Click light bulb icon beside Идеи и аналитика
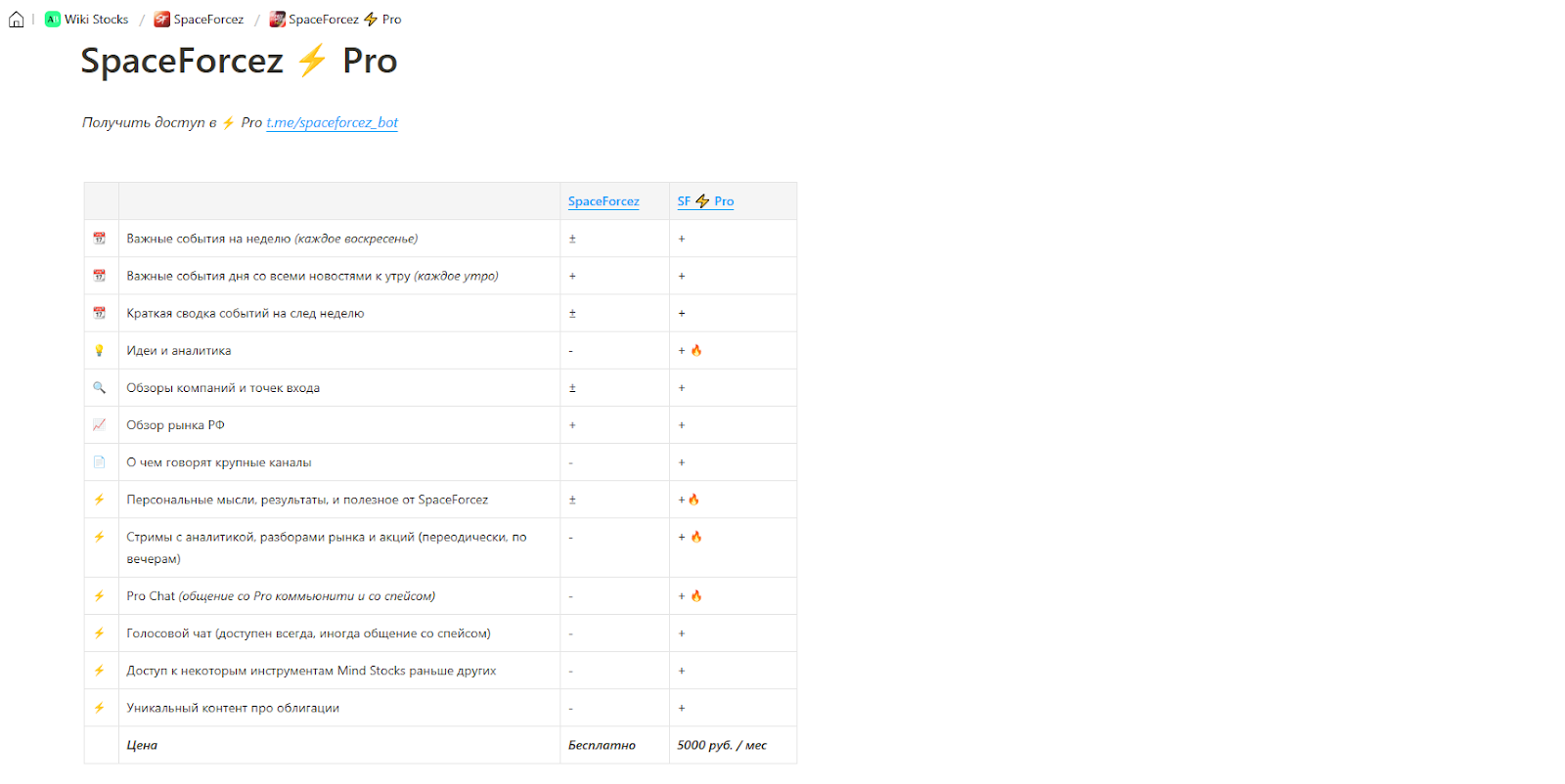Viewport: 1565px width, 784px height. pyautogui.click(x=100, y=350)
